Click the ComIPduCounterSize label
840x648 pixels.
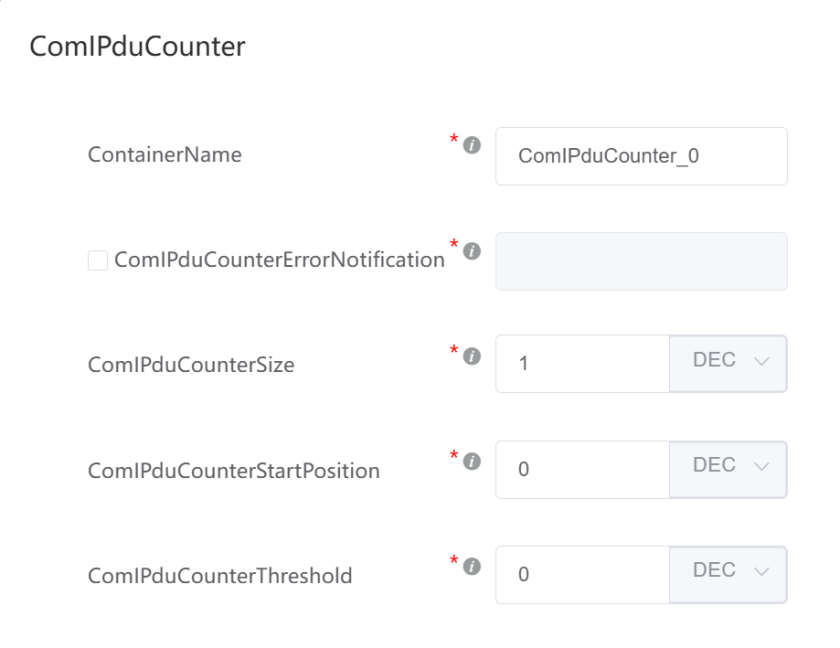[191, 365]
